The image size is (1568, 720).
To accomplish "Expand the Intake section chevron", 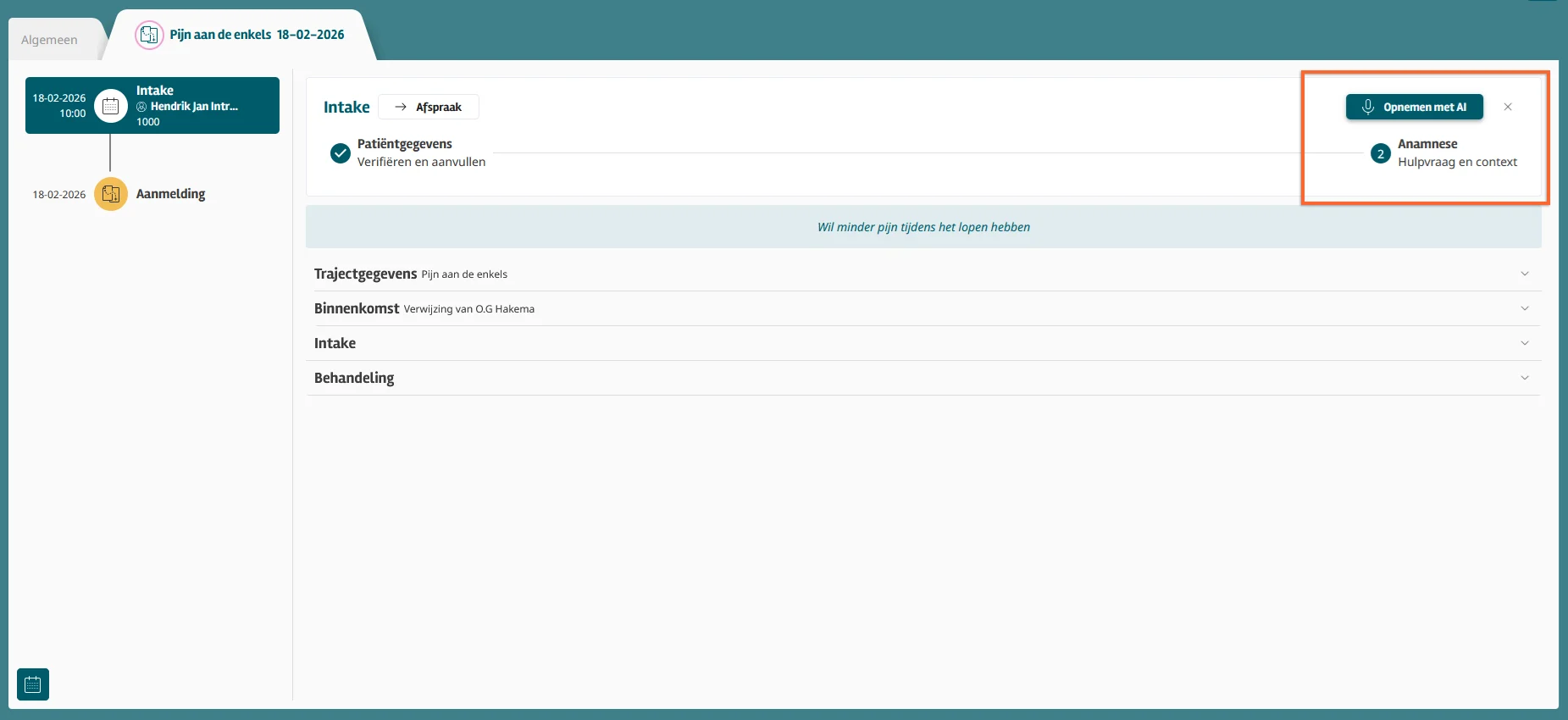I will click(x=1524, y=343).
